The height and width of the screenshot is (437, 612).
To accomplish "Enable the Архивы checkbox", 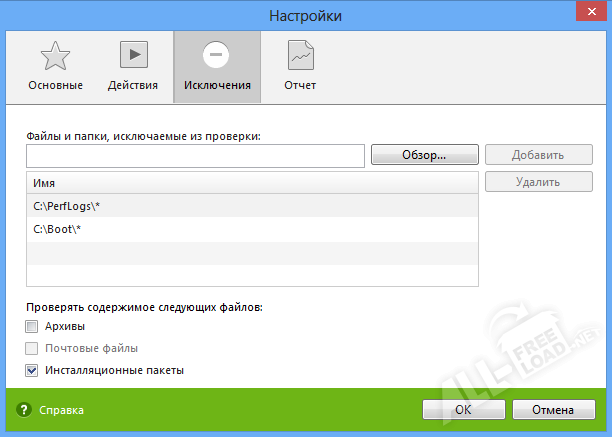I will pos(33,327).
